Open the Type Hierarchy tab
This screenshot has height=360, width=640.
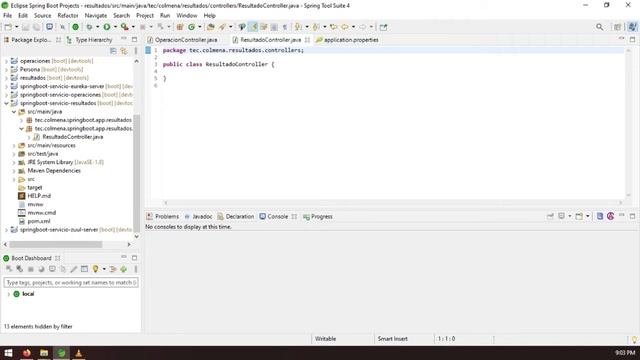(89, 40)
